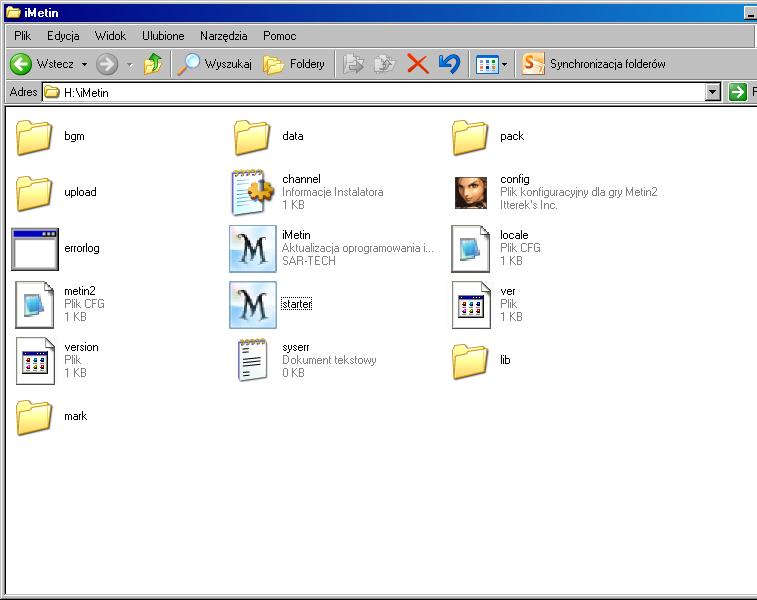Click the address field H:\iMetin
This screenshot has height=600, width=757.
374,92
